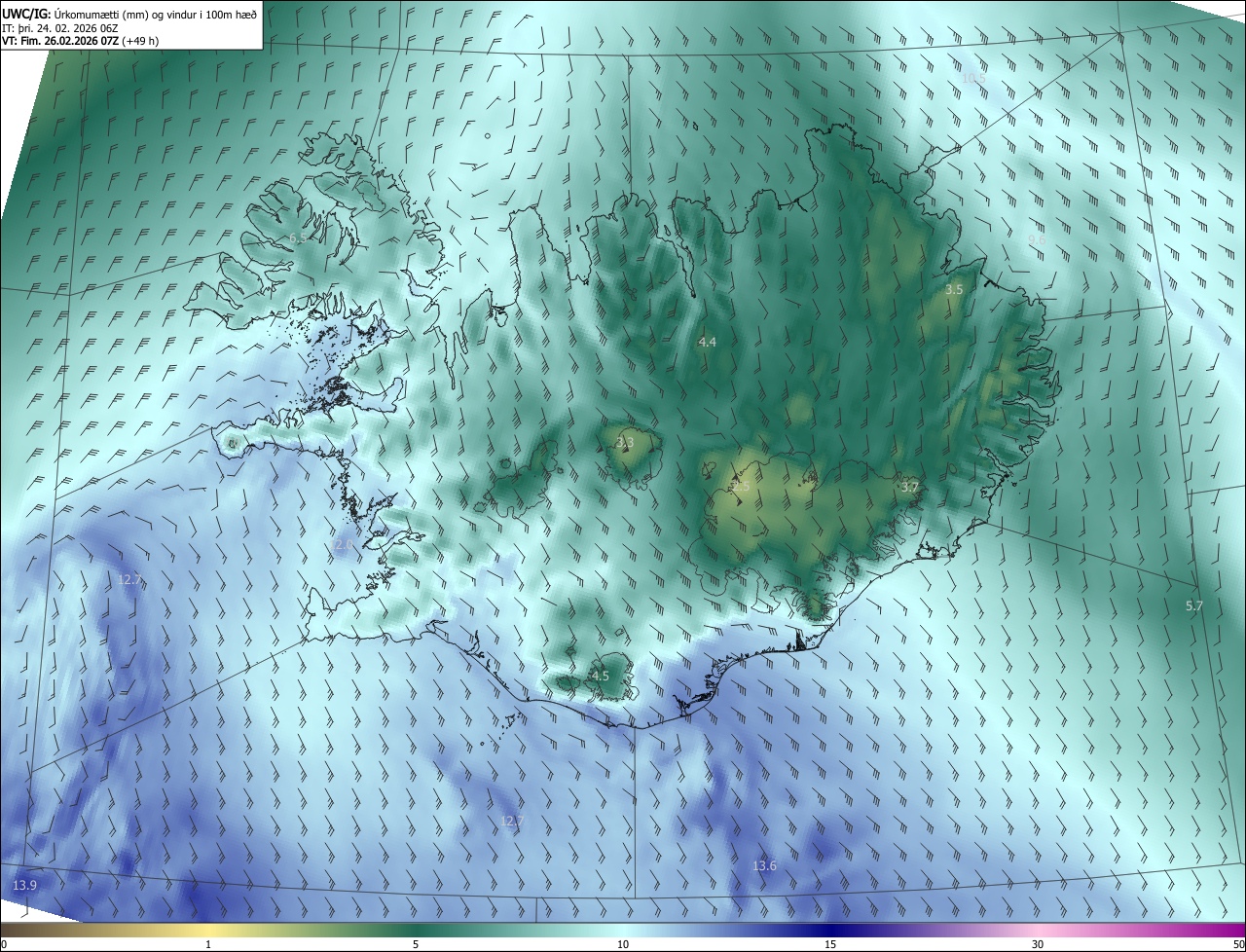The image size is (1246, 952).
Task: Click the 5.7 value near the map edge
Action: pos(1194,605)
